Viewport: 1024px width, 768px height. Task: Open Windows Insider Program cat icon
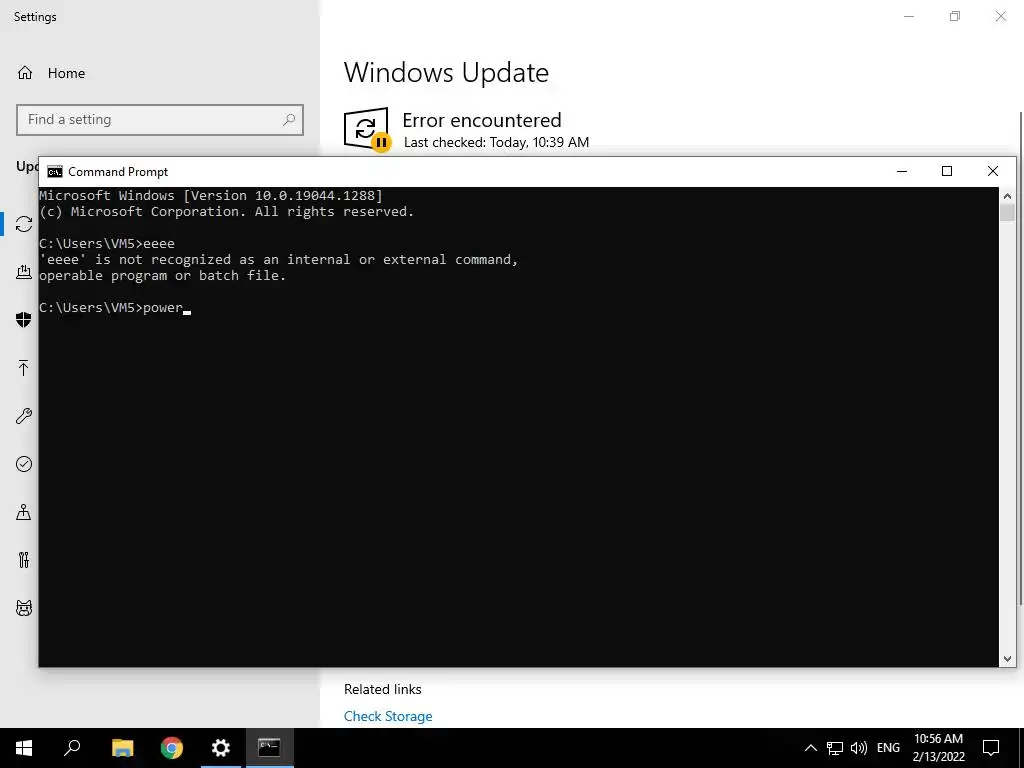(x=24, y=608)
